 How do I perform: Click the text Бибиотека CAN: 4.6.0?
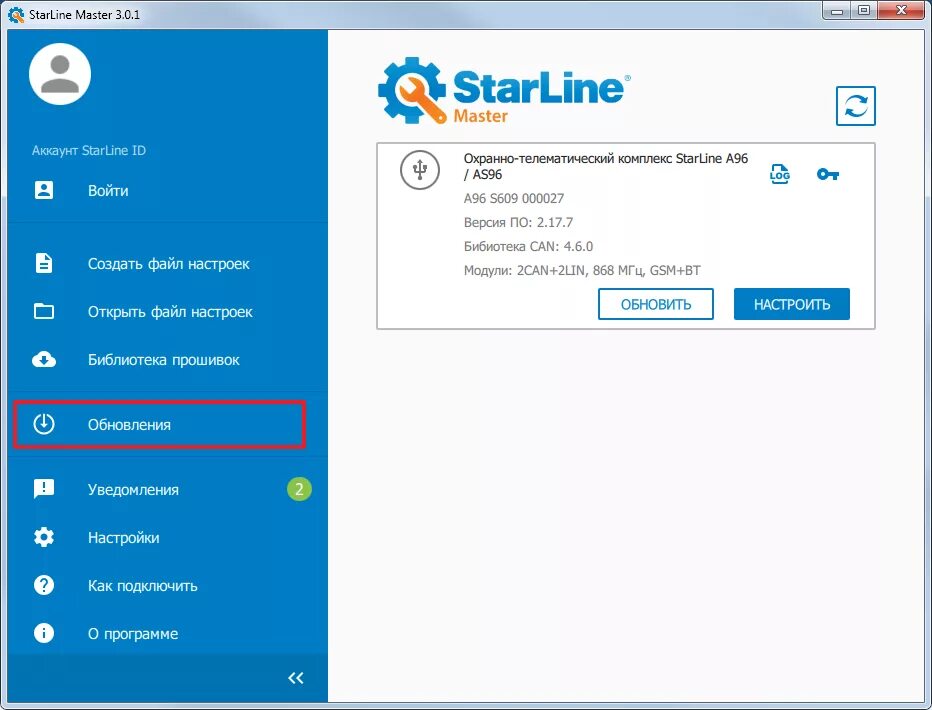(528, 247)
